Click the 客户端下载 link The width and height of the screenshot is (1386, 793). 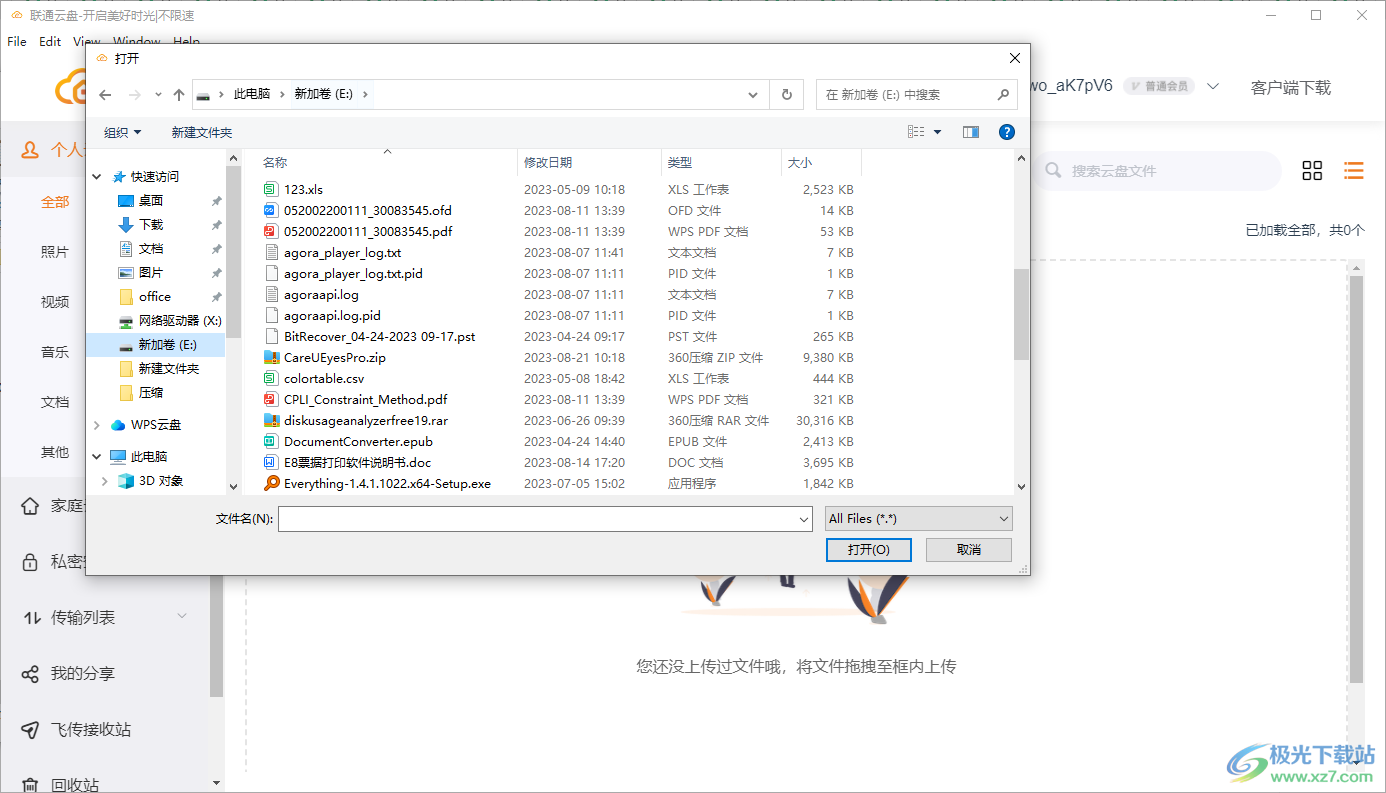click(1291, 87)
